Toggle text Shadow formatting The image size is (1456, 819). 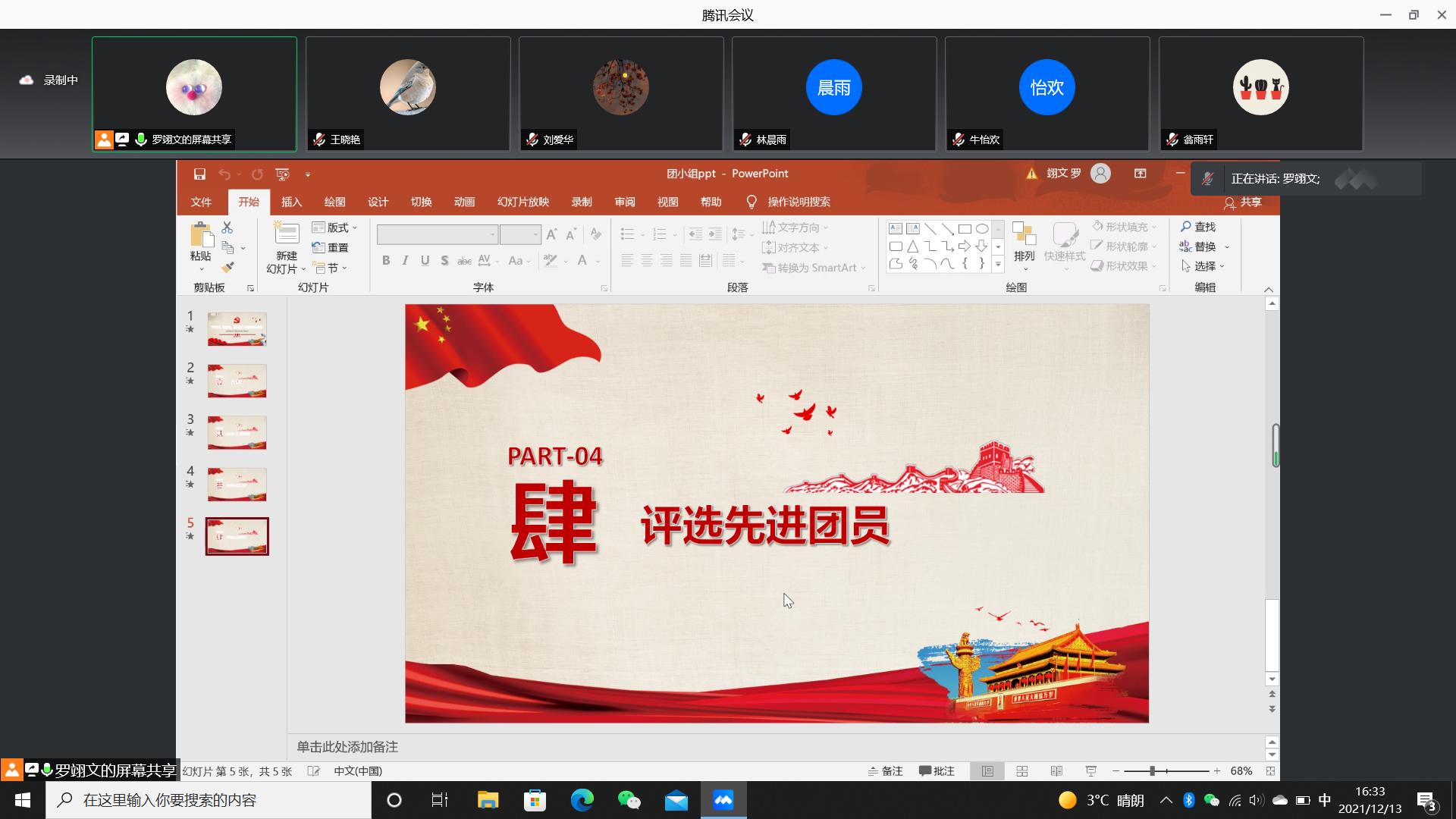pyautogui.click(x=444, y=261)
